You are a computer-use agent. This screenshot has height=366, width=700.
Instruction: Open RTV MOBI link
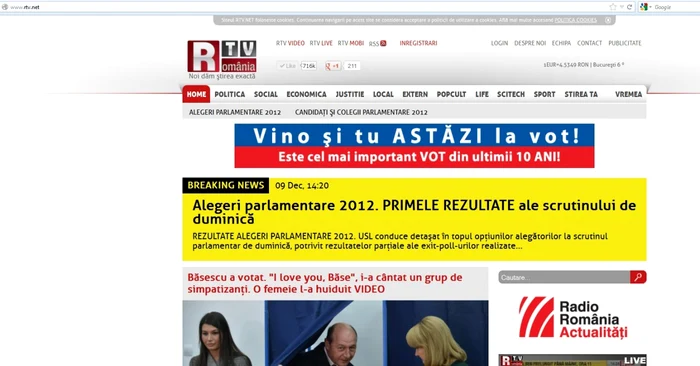(x=351, y=43)
